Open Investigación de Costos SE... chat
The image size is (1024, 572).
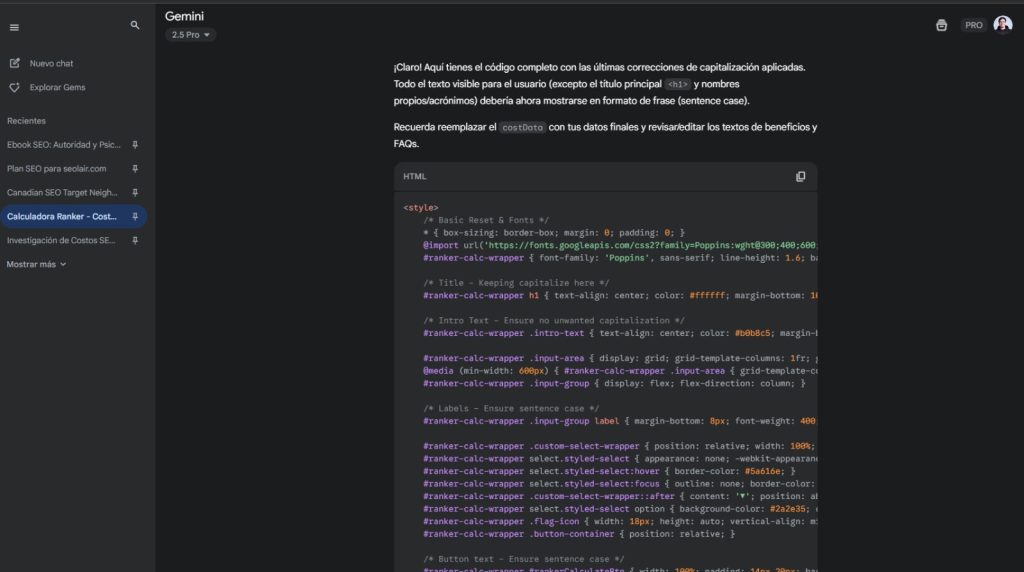[x=62, y=241]
